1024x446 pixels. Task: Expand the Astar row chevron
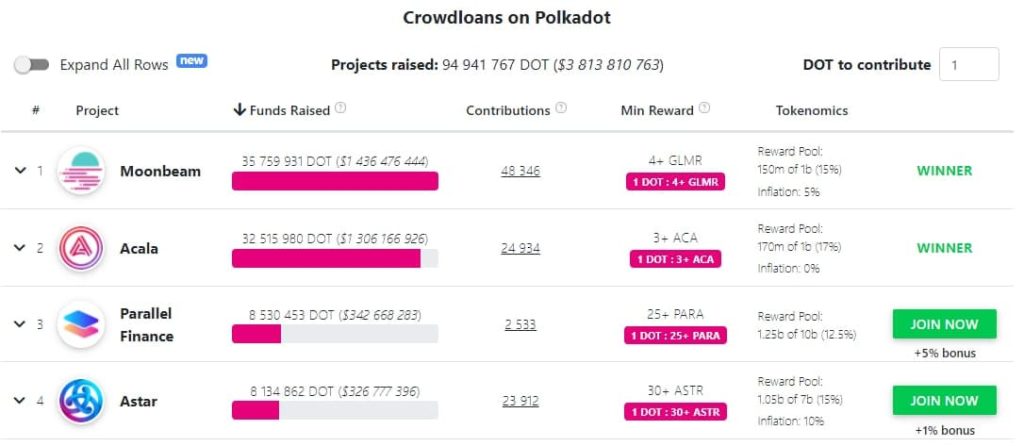[20, 401]
